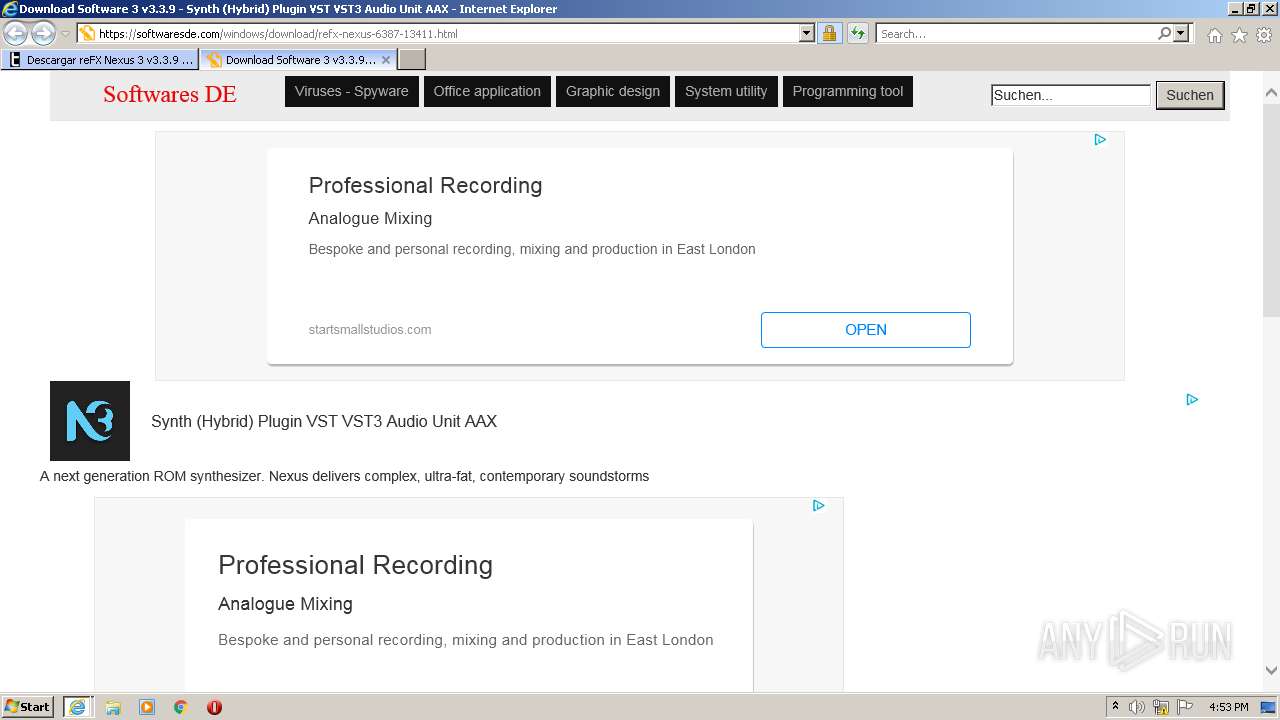Image resolution: width=1280 pixels, height=720 pixels.
Task: Open the media player taskbar icon
Action: (147, 707)
